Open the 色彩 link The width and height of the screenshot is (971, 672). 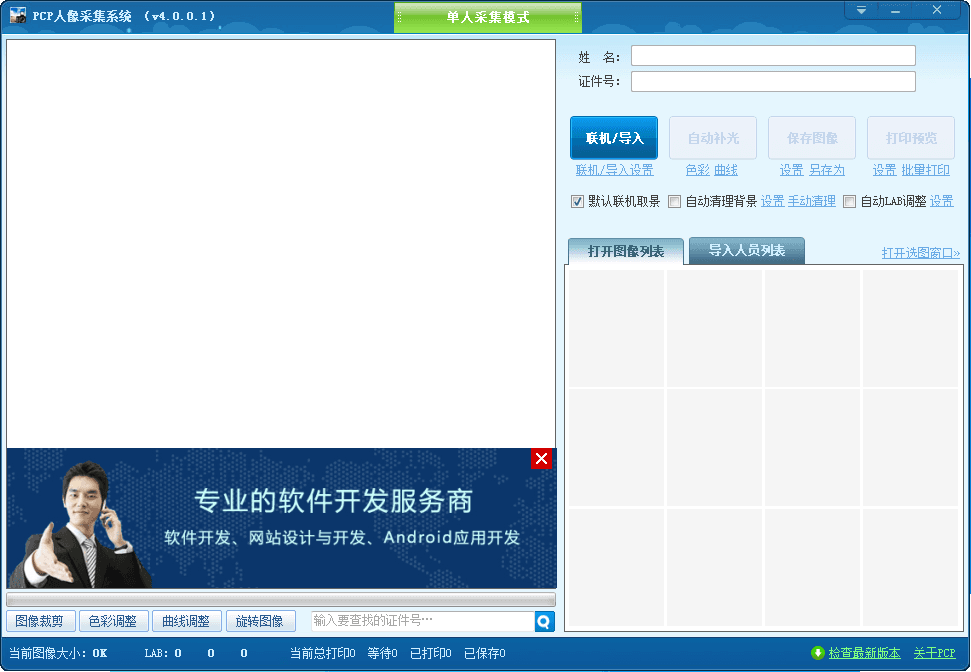point(697,170)
